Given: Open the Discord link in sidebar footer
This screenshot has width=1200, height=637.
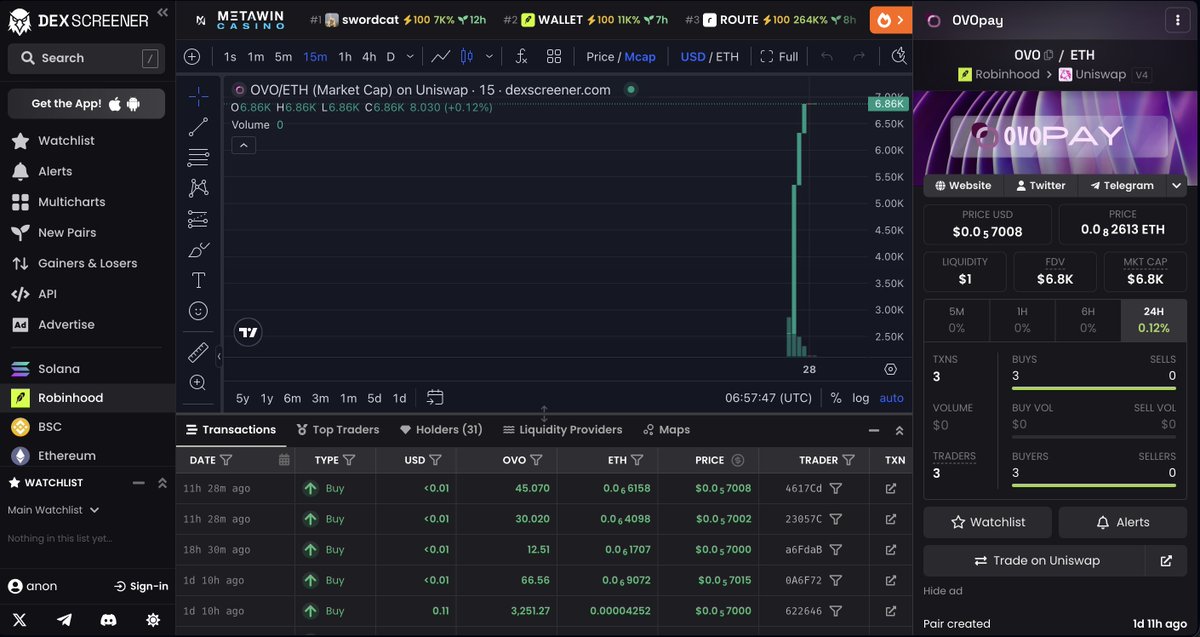Looking at the screenshot, I should [108, 620].
